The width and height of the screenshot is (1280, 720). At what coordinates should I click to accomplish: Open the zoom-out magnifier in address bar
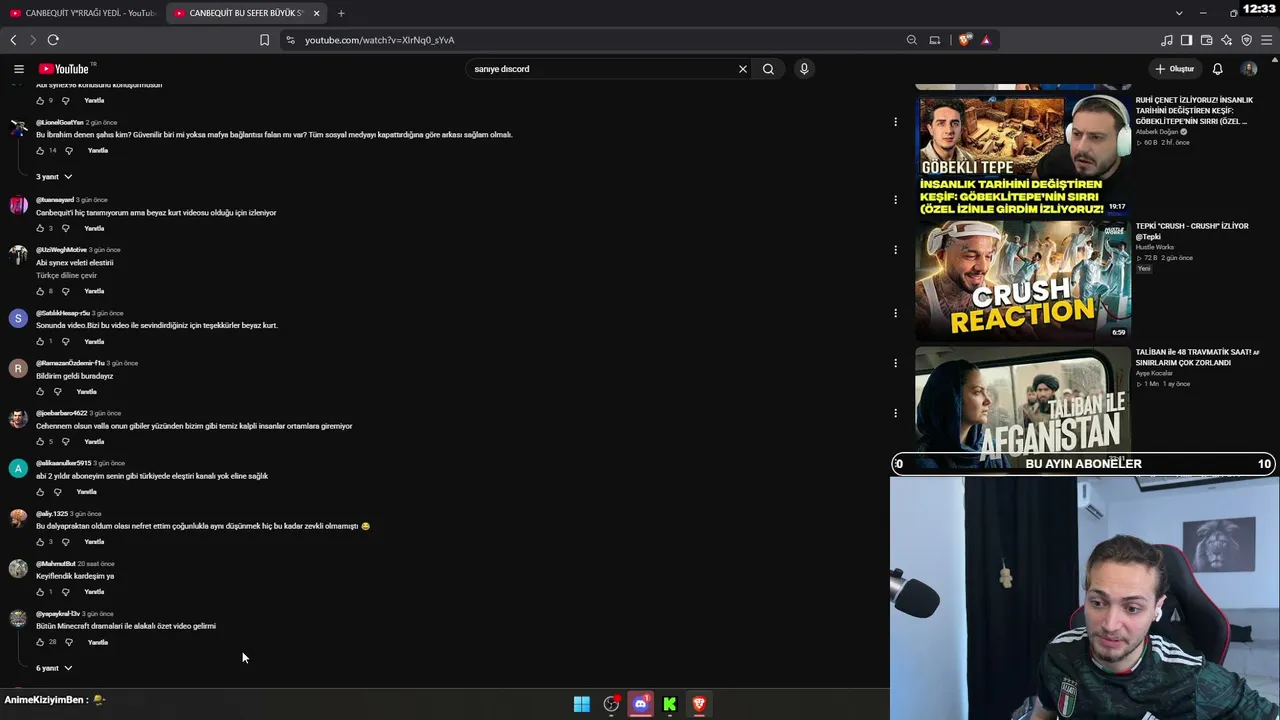pyautogui.click(x=911, y=40)
